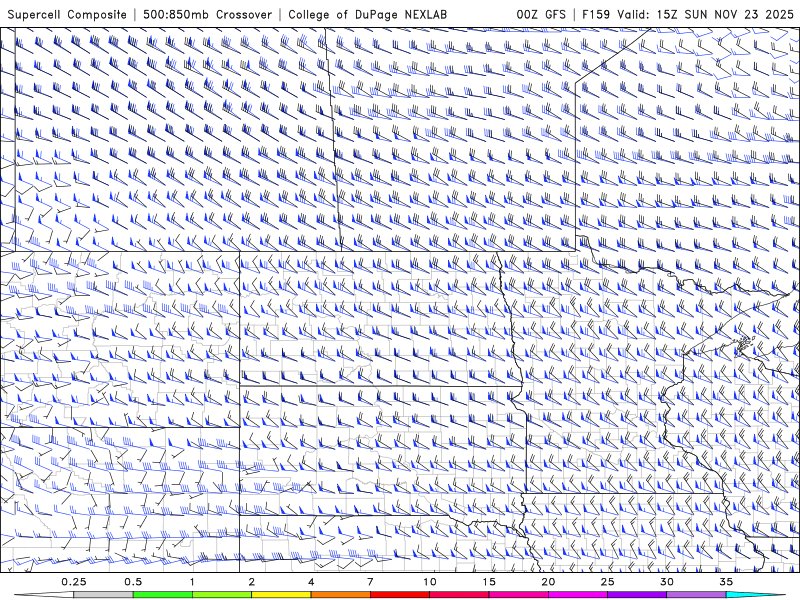Click the legend value 20
800x600 pixels.
[x=548, y=582]
